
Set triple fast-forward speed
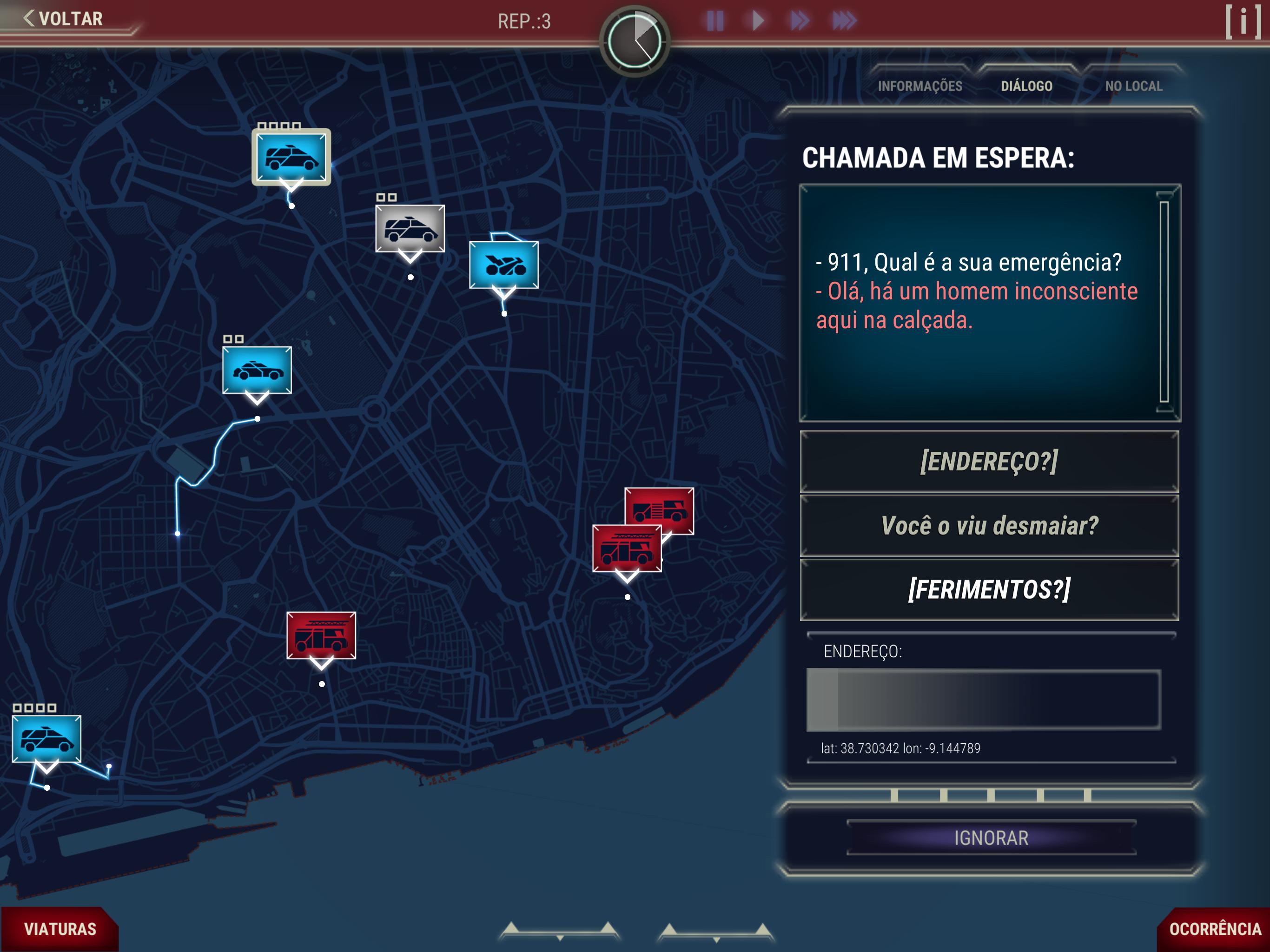[x=844, y=20]
